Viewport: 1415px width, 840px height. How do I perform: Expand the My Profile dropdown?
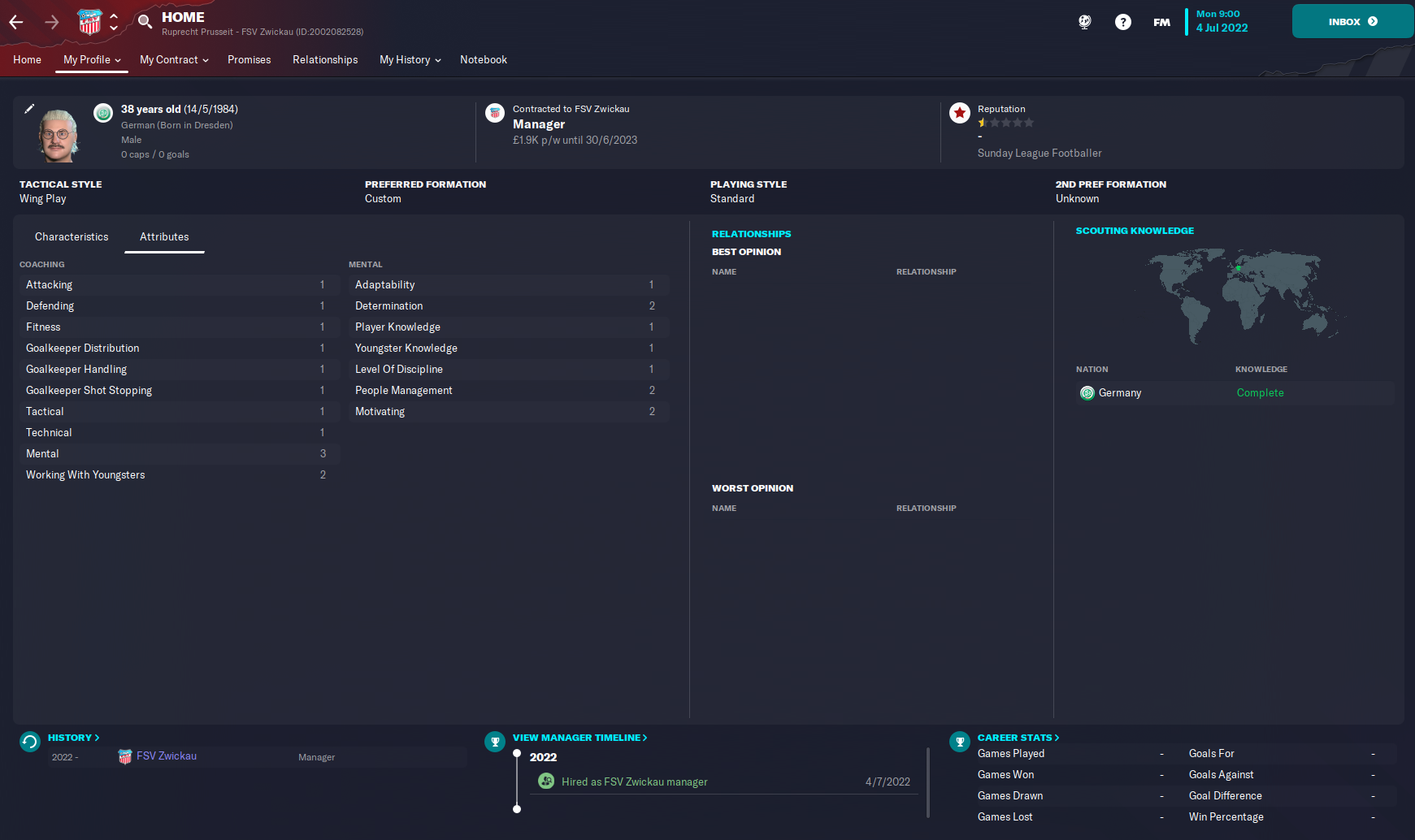(x=92, y=60)
